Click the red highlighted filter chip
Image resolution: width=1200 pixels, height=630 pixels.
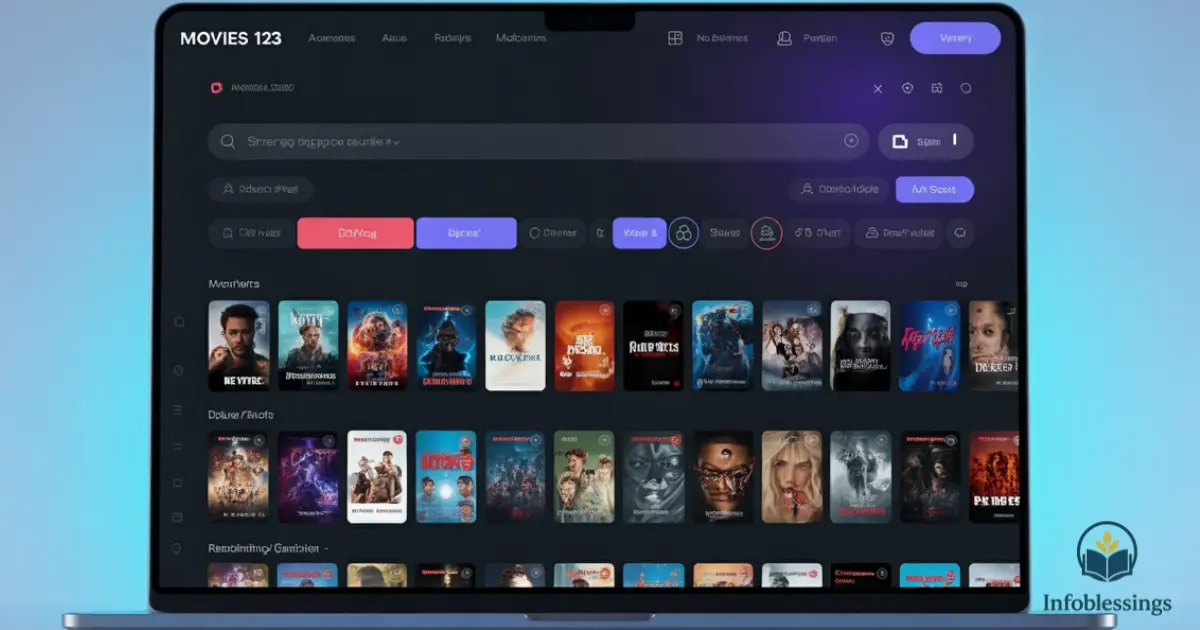pyautogui.click(x=355, y=232)
